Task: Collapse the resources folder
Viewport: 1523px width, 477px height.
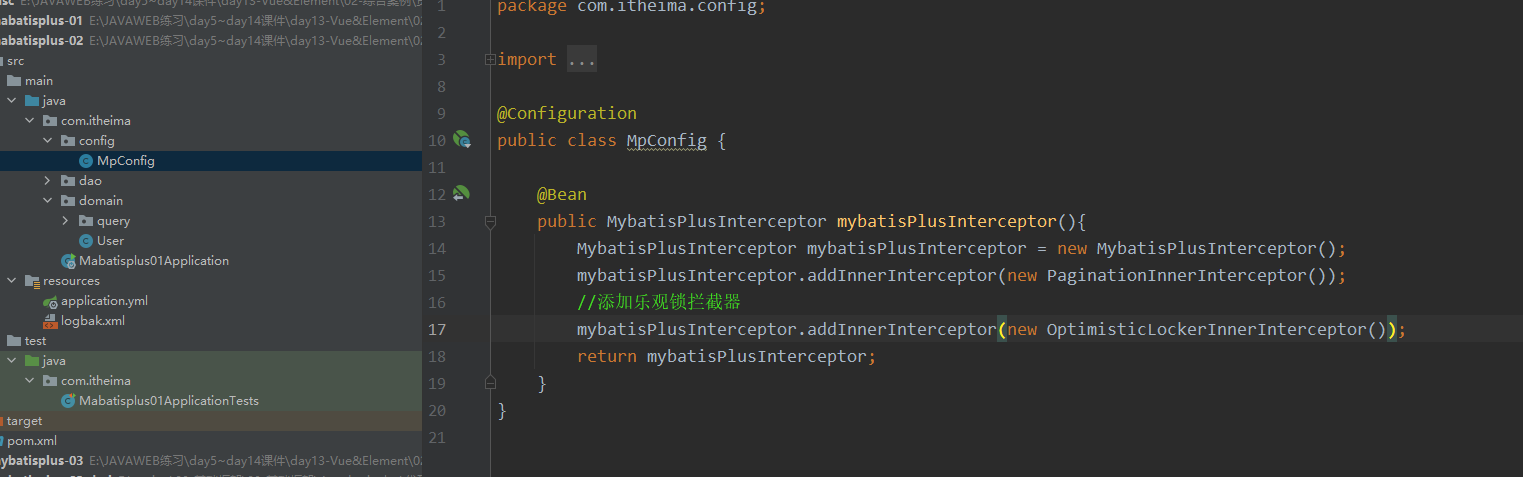Action: (x=12, y=281)
